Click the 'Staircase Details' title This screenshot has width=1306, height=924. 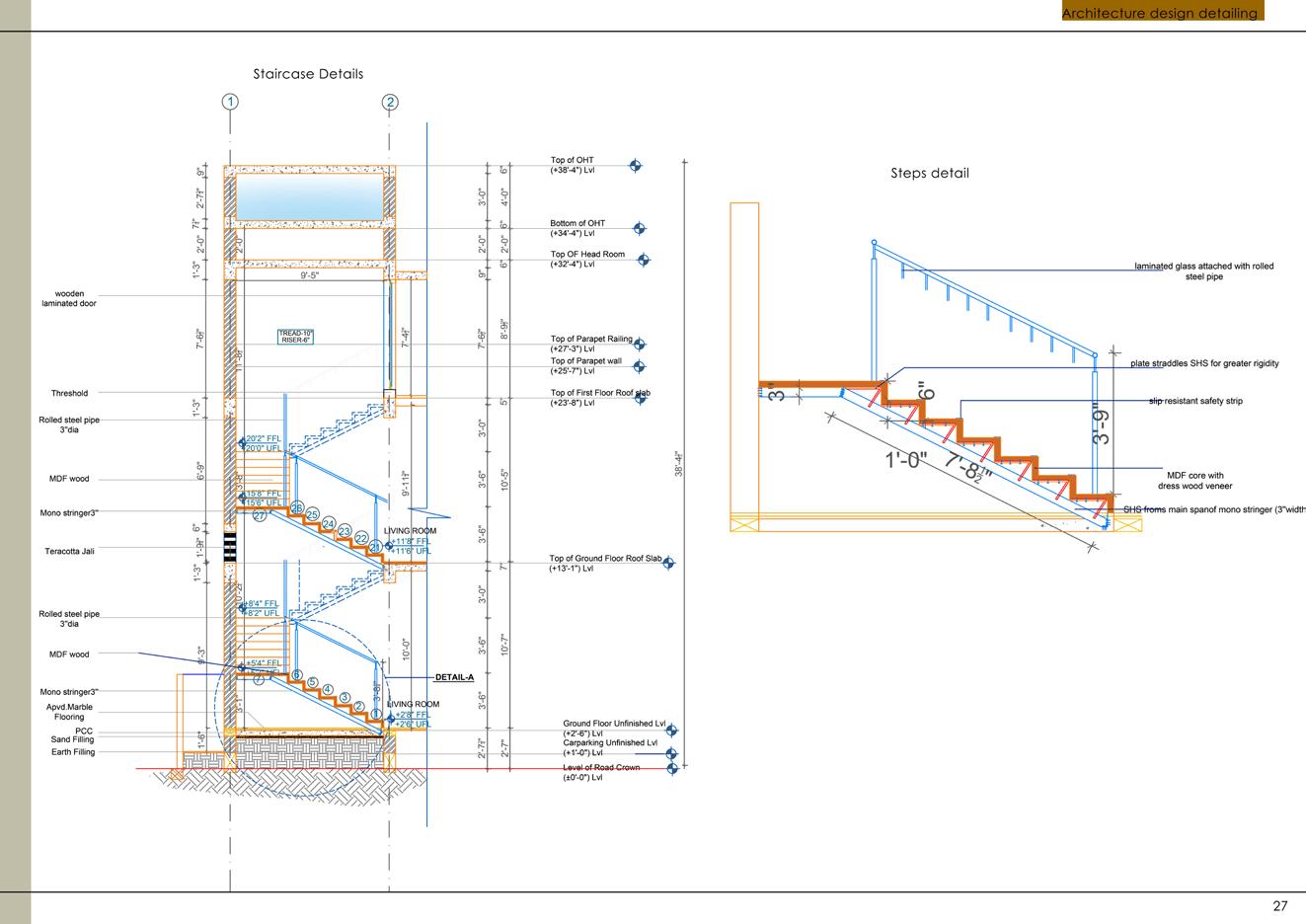click(x=308, y=74)
